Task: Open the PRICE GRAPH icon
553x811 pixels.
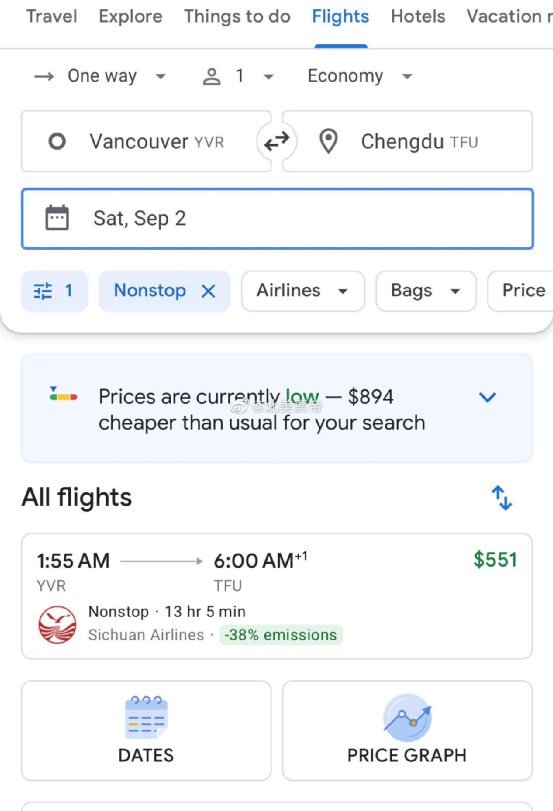Action: tap(407, 717)
